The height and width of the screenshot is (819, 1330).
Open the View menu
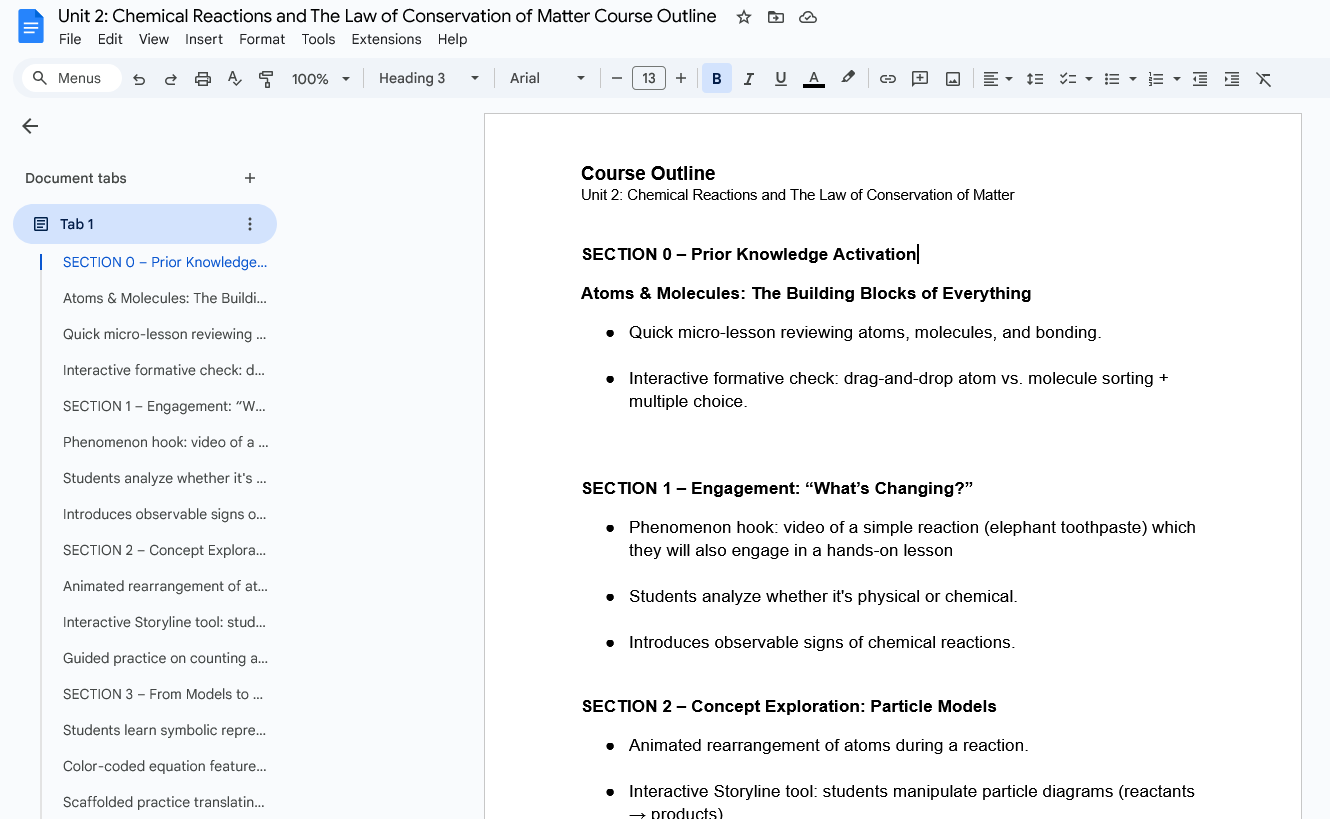tap(154, 39)
